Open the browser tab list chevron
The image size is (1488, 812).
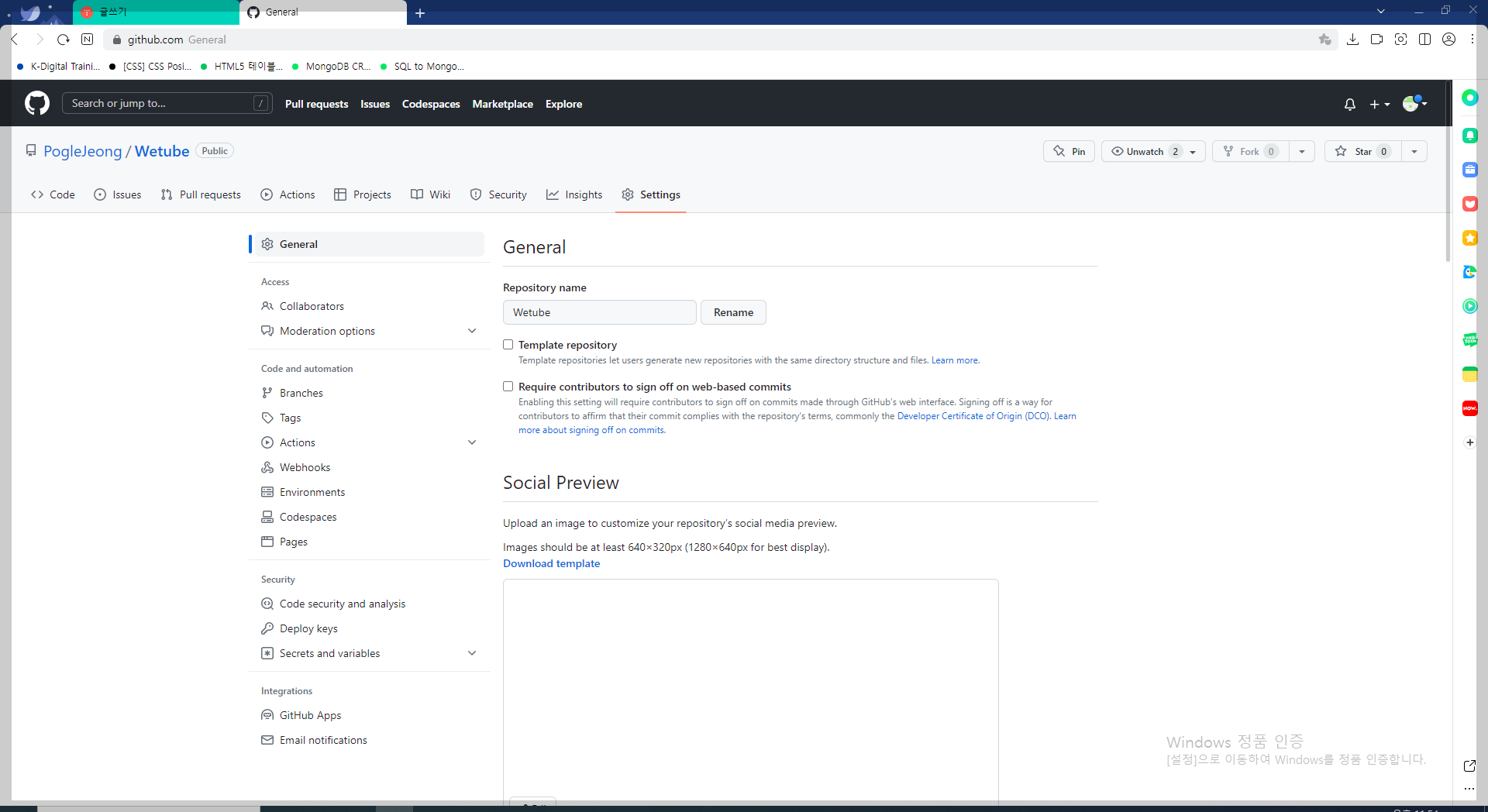pyautogui.click(x=1380, y=11)
